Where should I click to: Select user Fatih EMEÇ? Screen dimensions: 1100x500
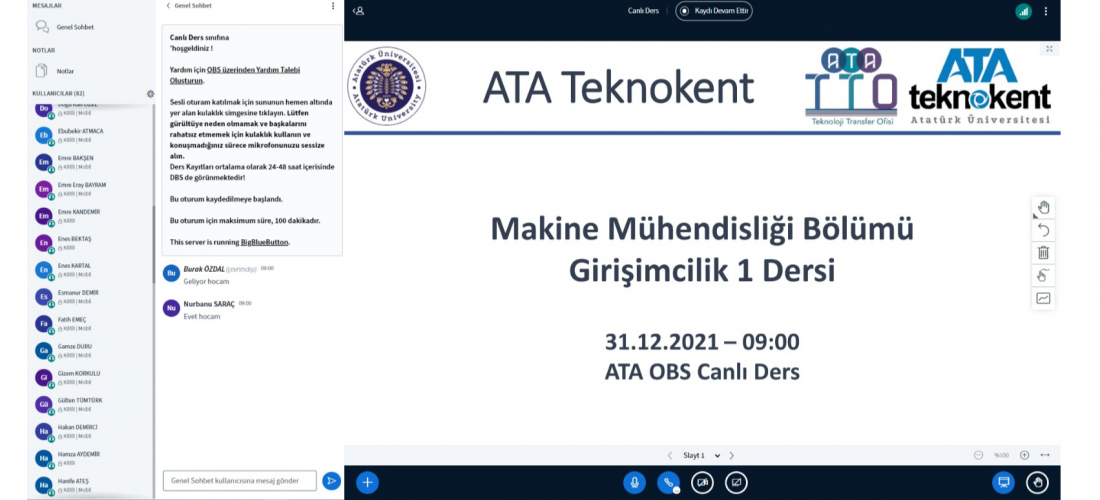(92, 324)
